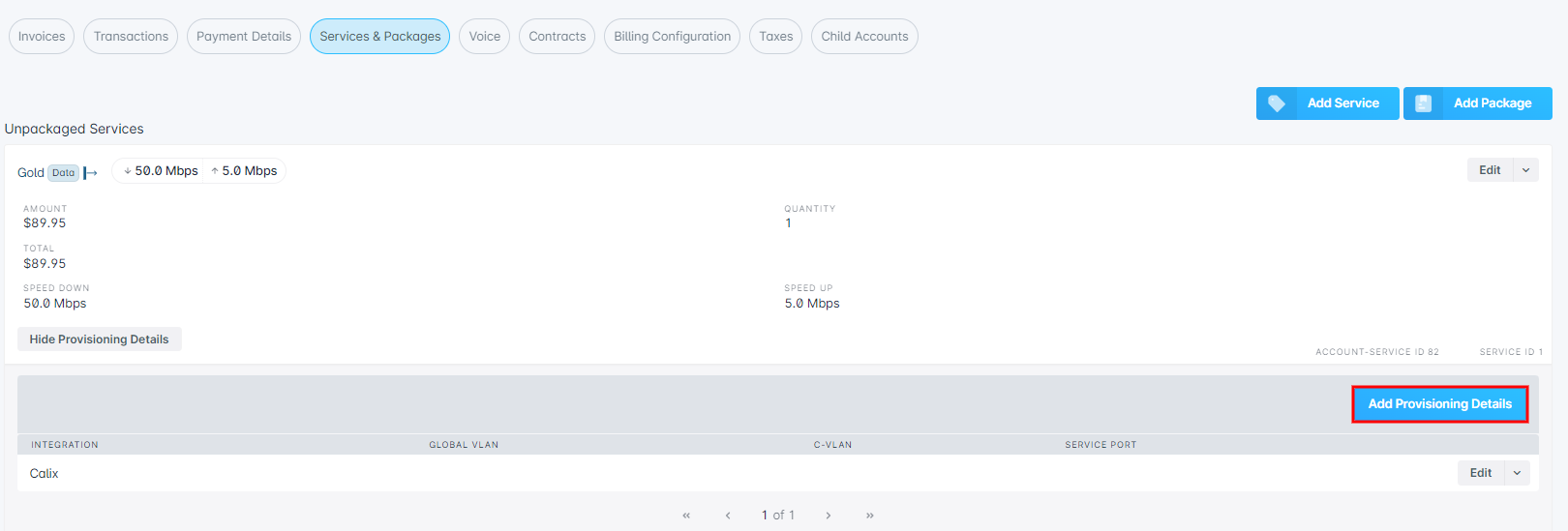Expand dropdown next to Calix row Edit

point(1518,473)
